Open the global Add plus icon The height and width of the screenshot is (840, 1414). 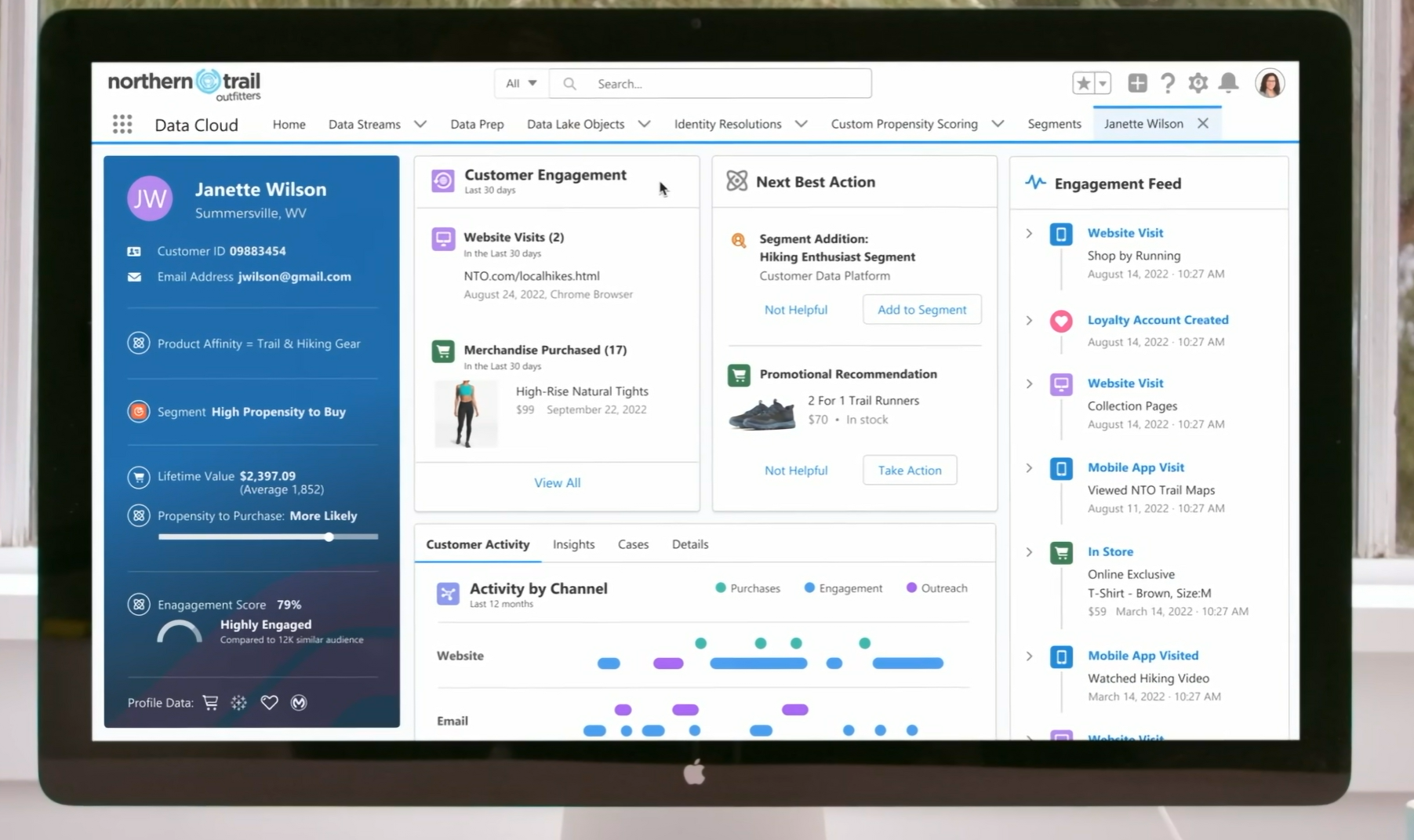(1137, 83)
